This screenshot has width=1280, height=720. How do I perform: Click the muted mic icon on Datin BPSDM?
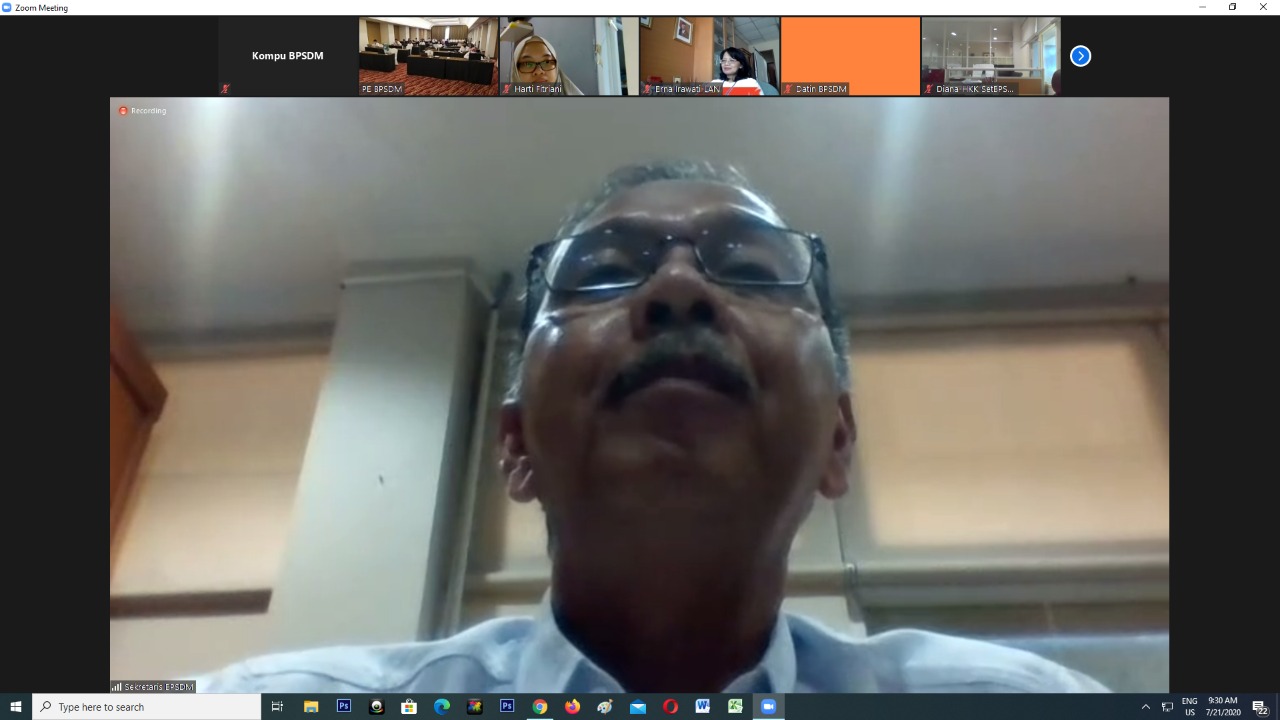[x=789, y=89]
